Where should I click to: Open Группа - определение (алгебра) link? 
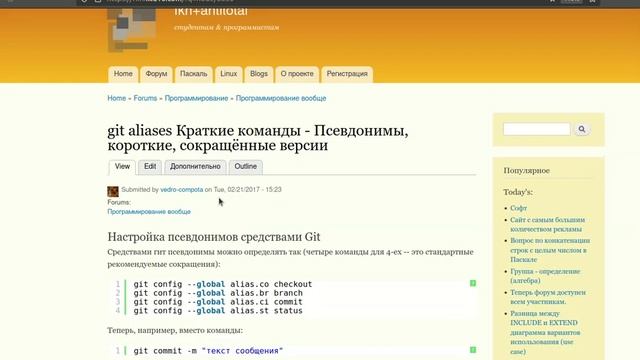545,276
